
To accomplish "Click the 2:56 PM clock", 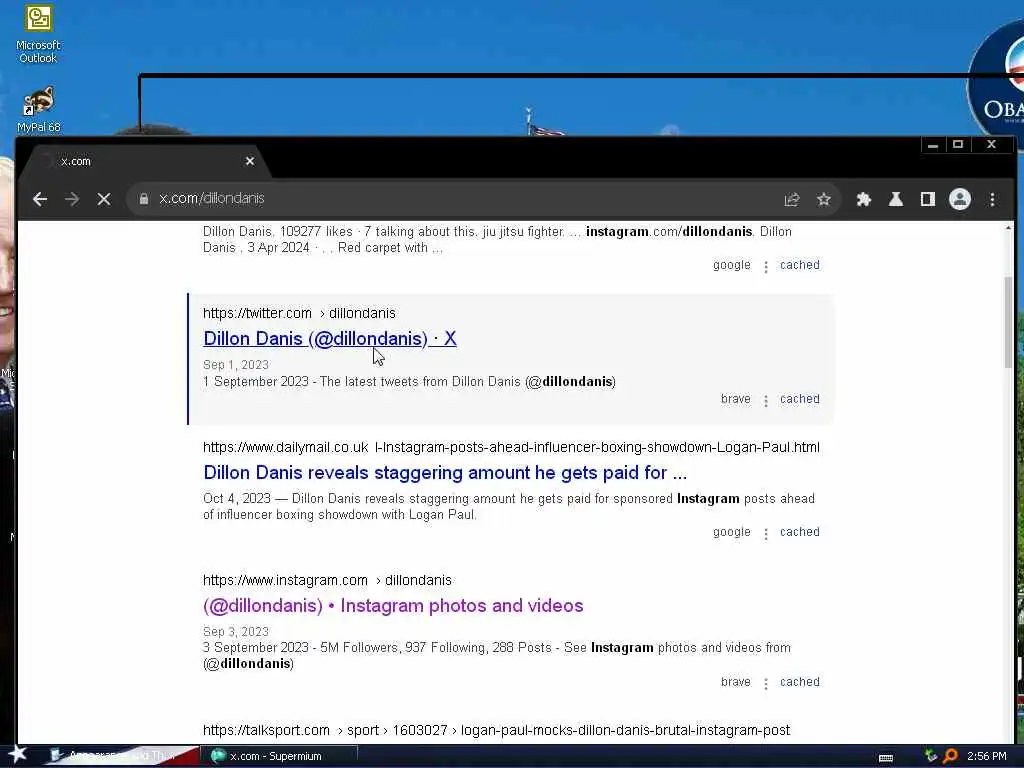I will [987, 756].
